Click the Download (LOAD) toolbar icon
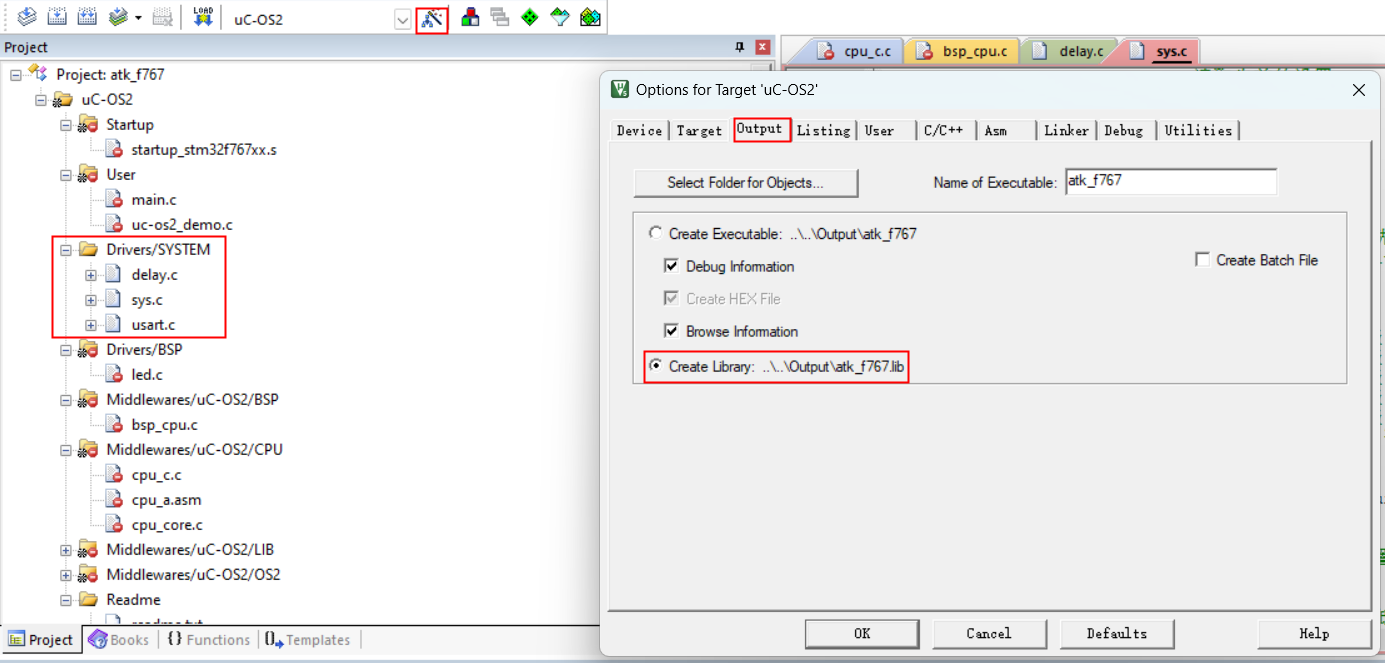 [203, 17]
